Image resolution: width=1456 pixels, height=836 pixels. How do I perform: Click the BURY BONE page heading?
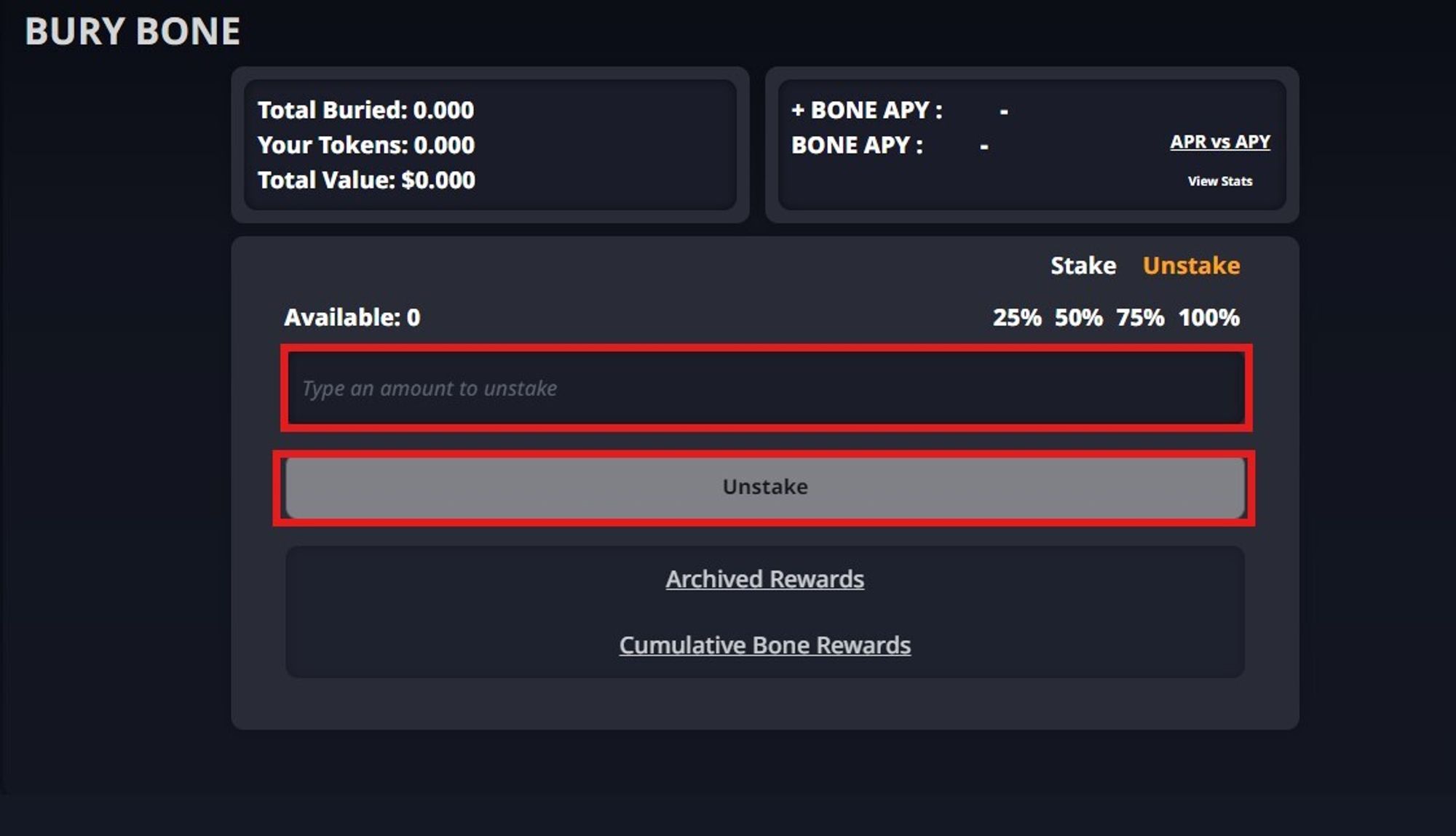click(x=132, y=31)
